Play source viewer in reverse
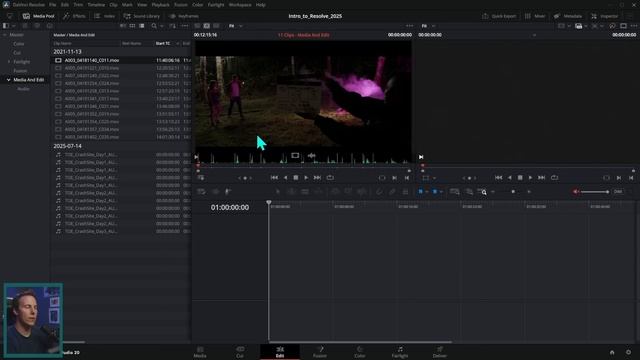The height and width of the screenshot is (360, 640). (x=285, y=178)
